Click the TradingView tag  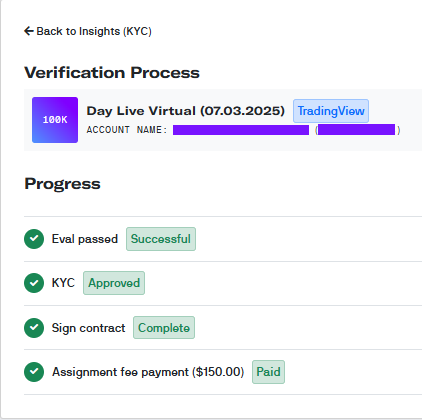coord(331,111)
